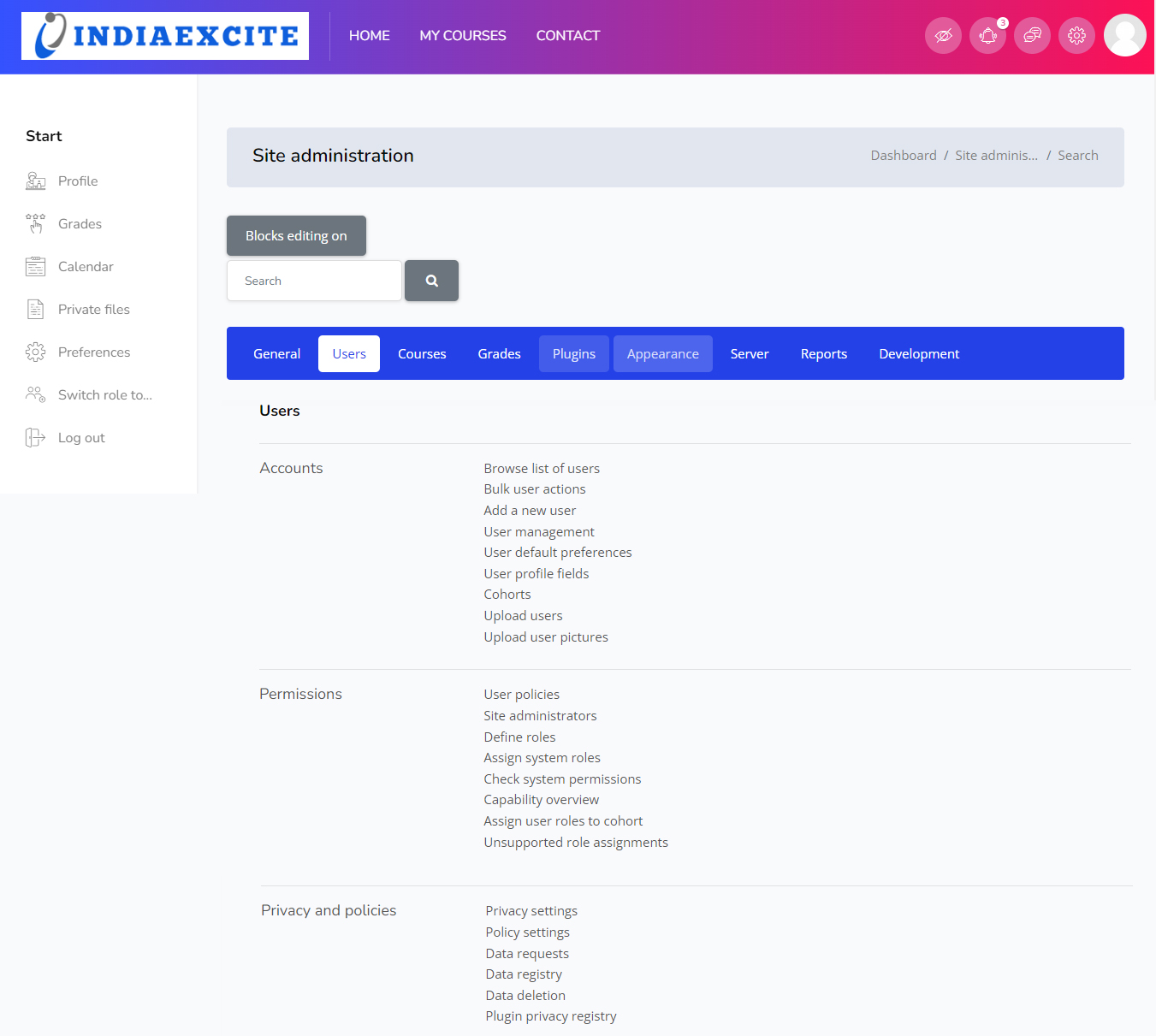
Task: Open Profile from the sidebar
Action: tap(78, 181)
